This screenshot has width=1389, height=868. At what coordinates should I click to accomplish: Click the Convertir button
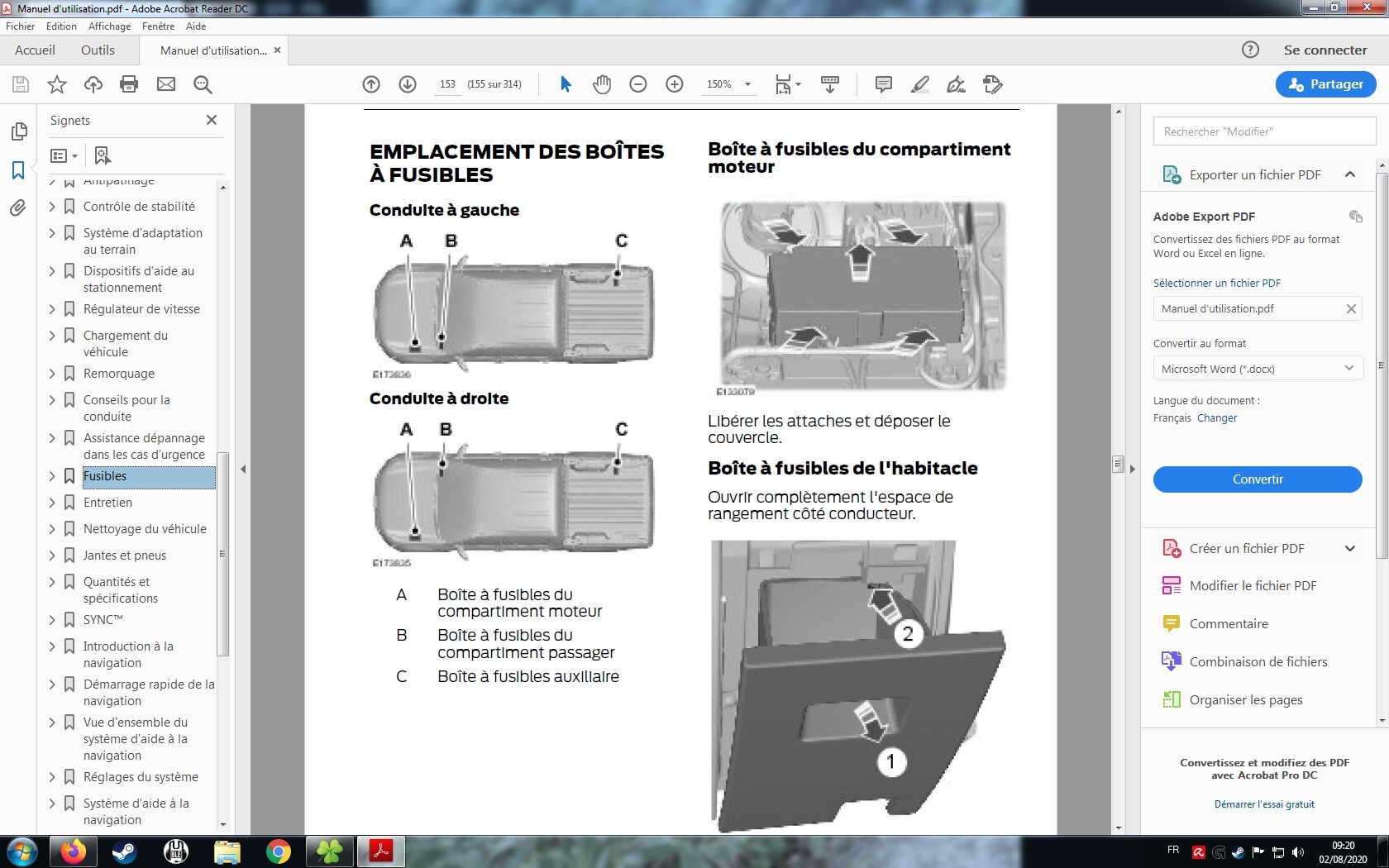coord(1257,479)
